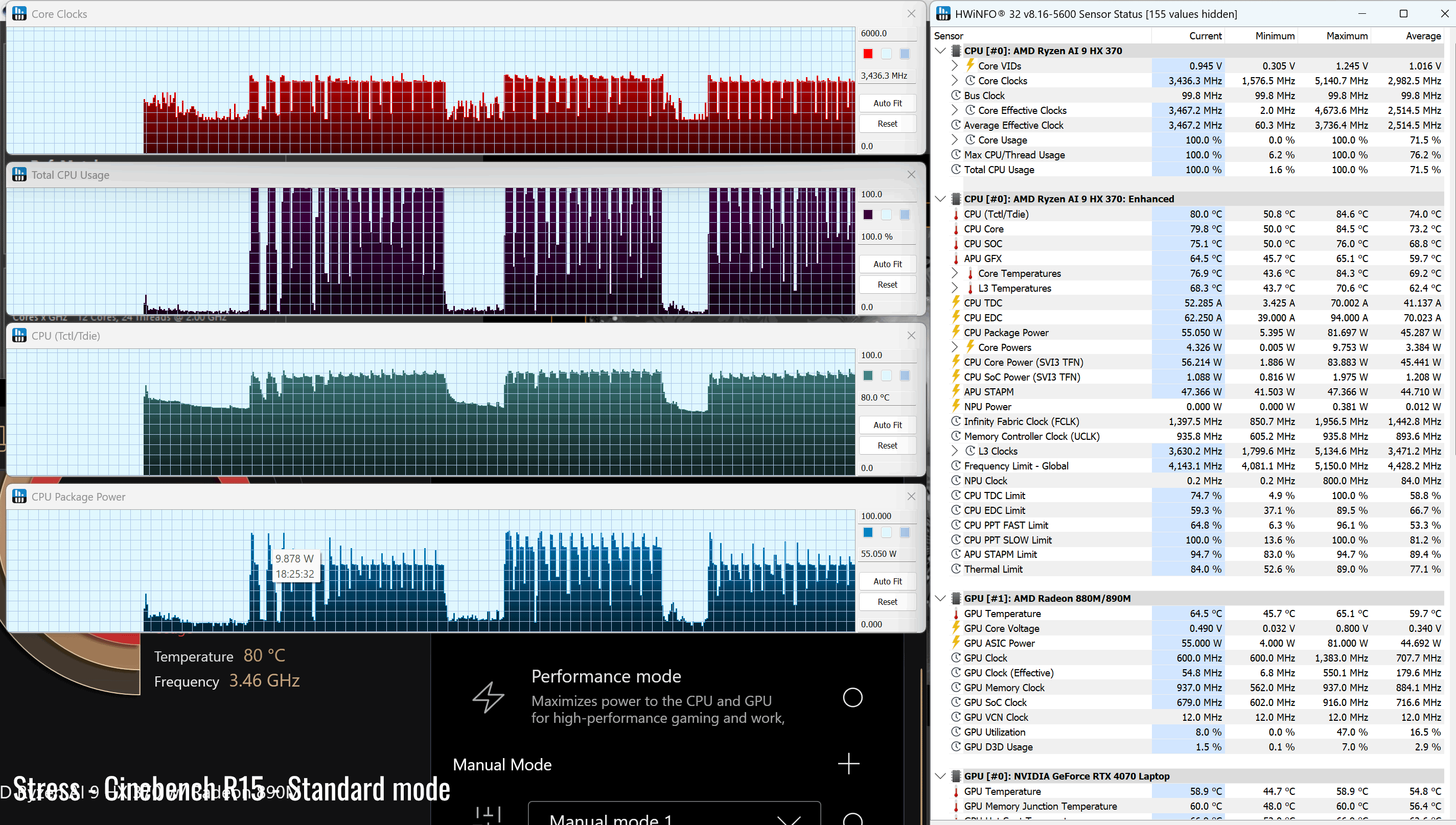Expand the Core Temperatures row
The width and height of the screenshot is (1456, 825).
tap(955, 273)
